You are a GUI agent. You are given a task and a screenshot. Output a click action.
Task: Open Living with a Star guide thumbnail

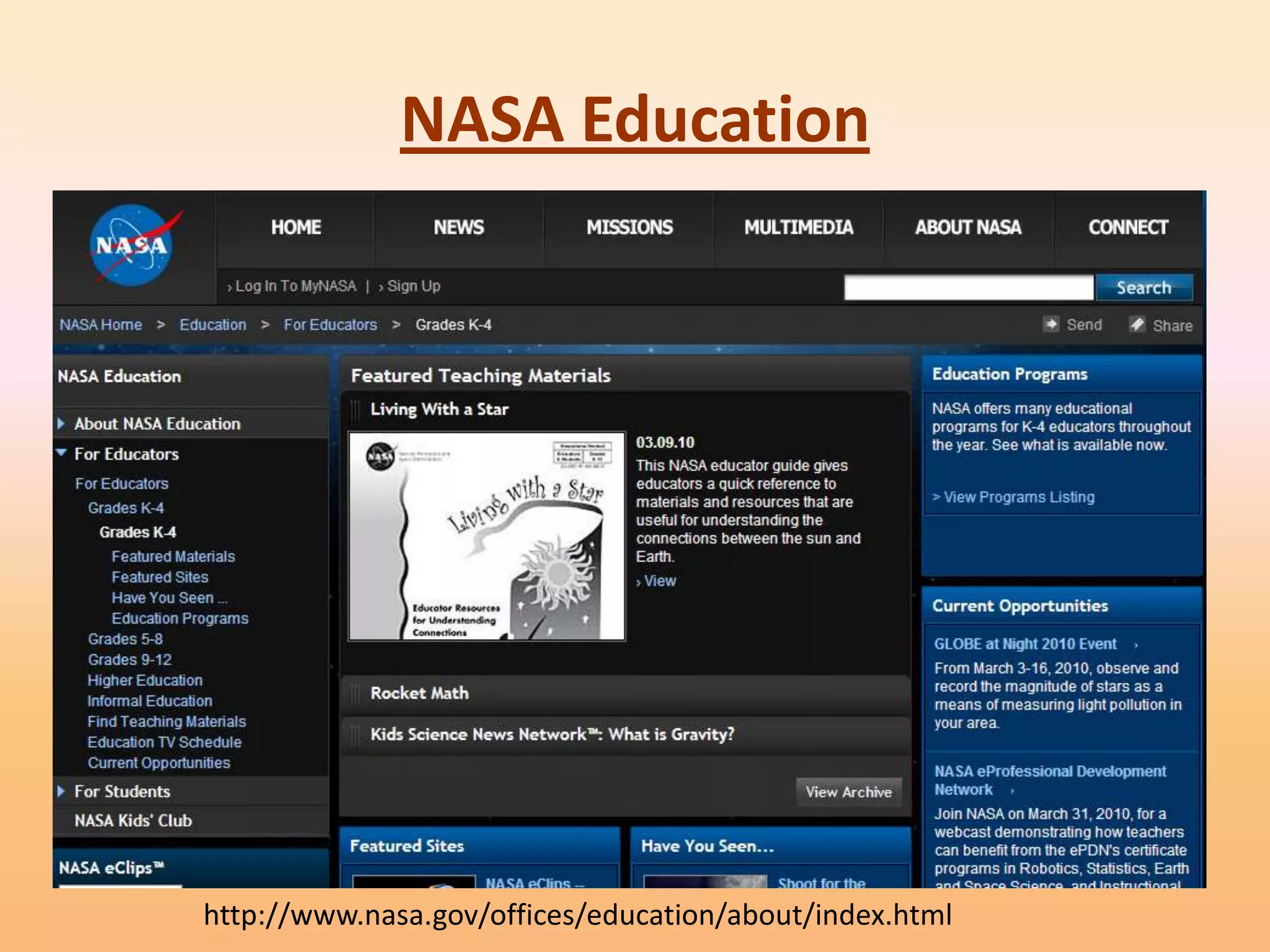(x=487, y=536)
